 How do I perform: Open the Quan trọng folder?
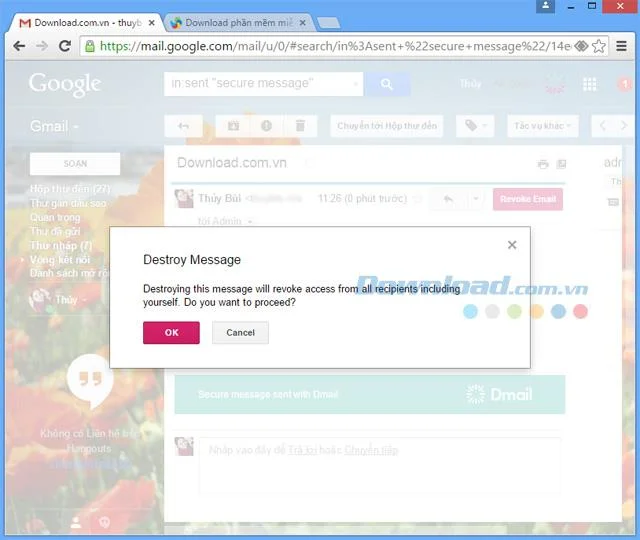[55, 218]
